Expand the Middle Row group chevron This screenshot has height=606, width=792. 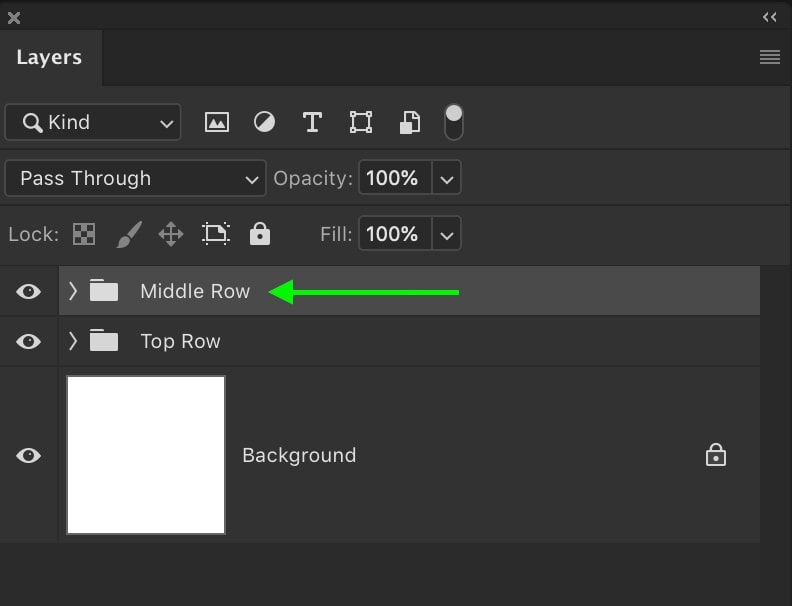pos(73,291)
